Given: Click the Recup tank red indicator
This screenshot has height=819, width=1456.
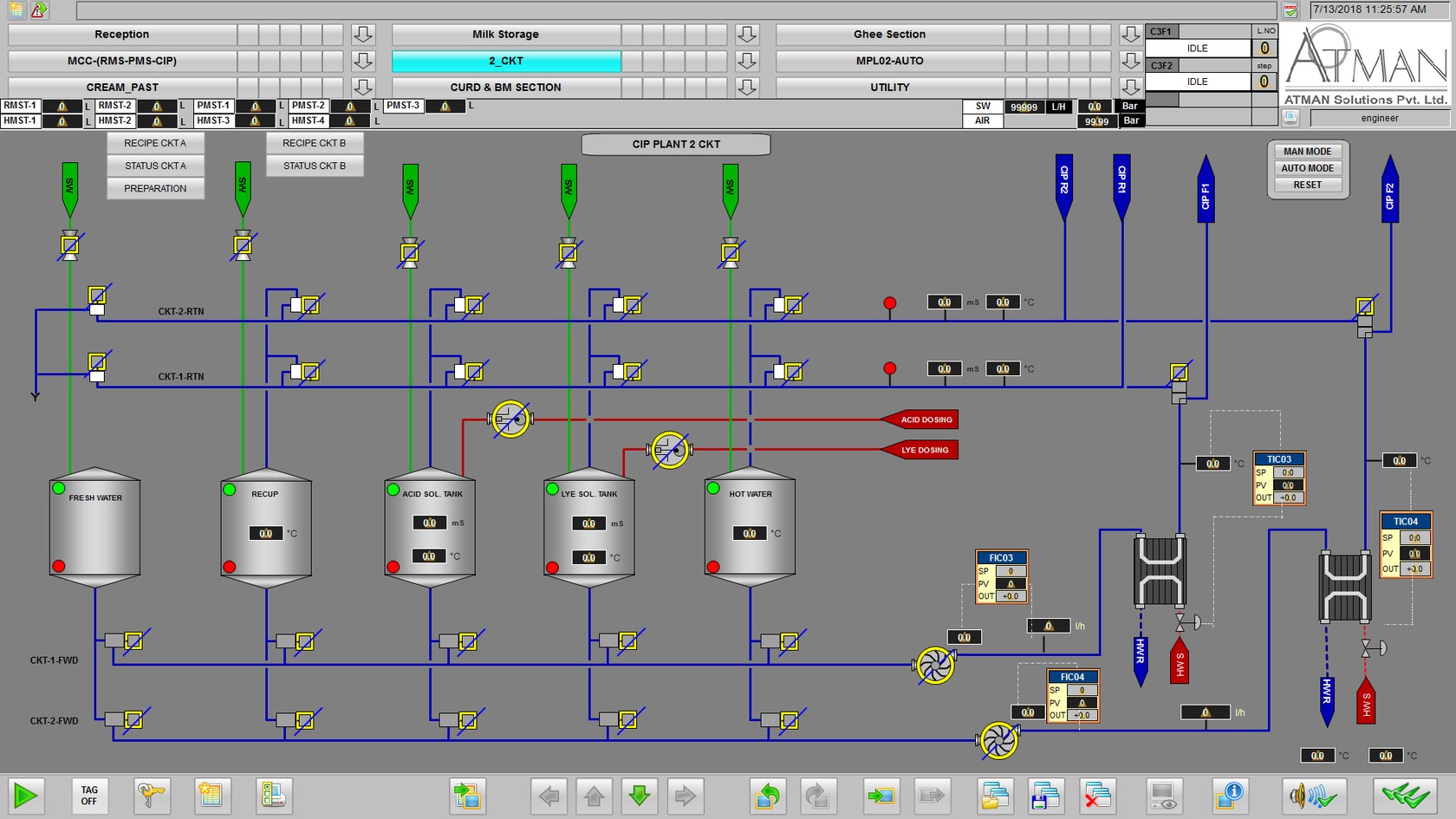Looking at the screenshot, I should tap(230, 567).
